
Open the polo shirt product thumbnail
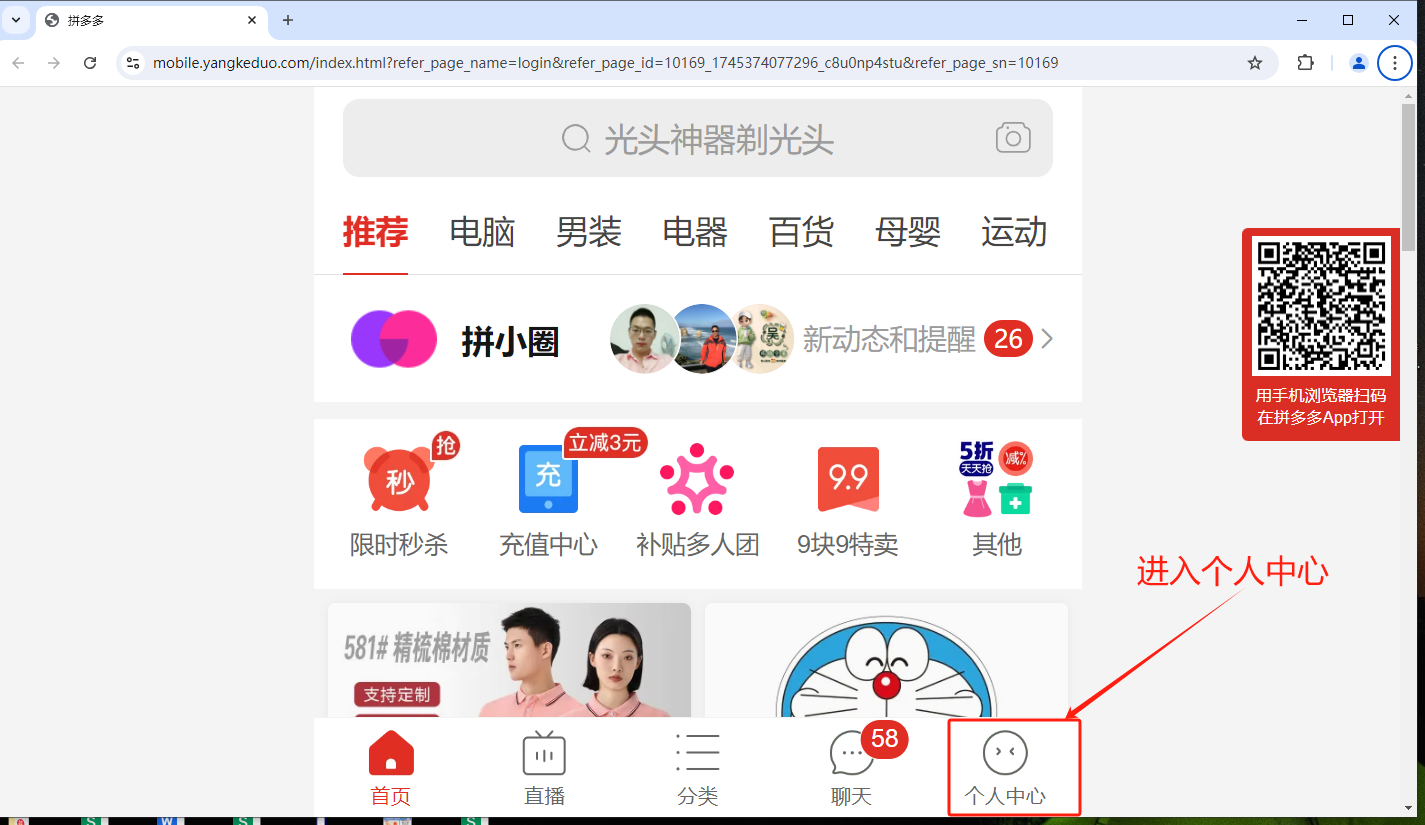tap(509, 660)
